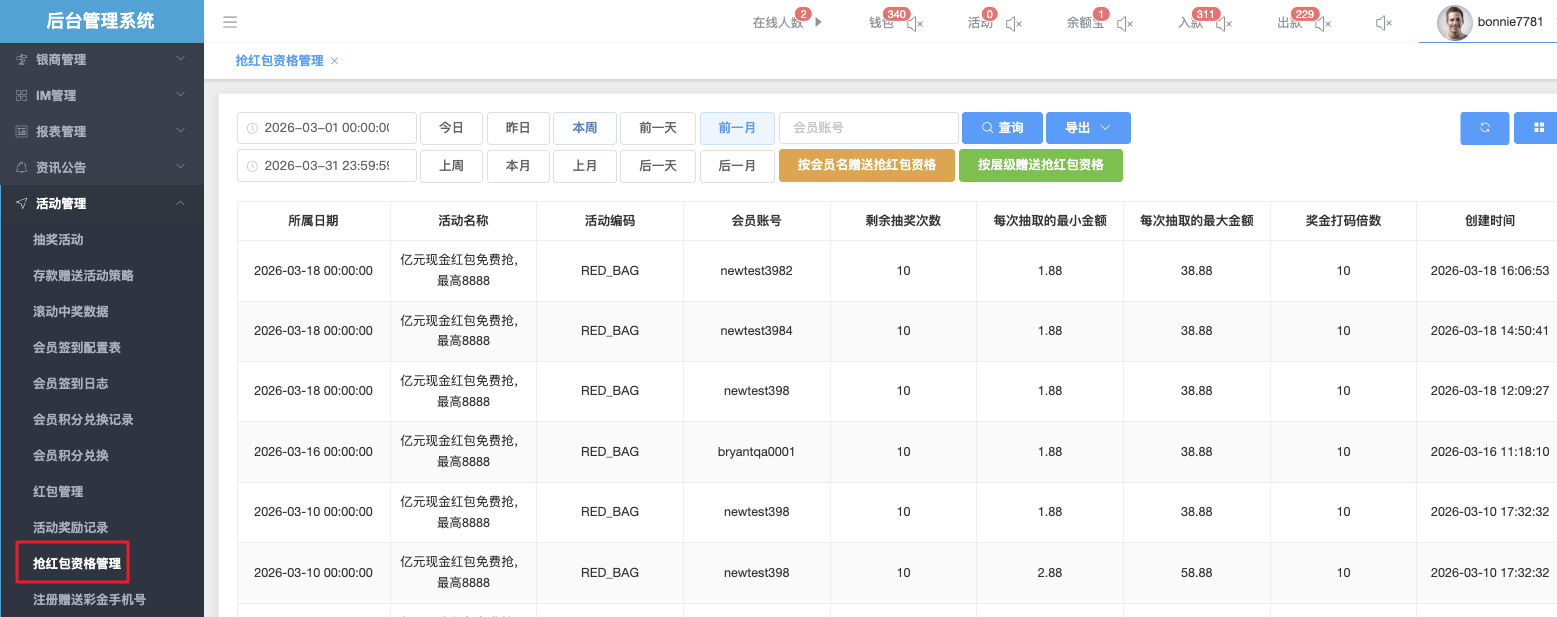Open the grid column settings icon
1557x617 pixels.
[x=1538, y=128]
